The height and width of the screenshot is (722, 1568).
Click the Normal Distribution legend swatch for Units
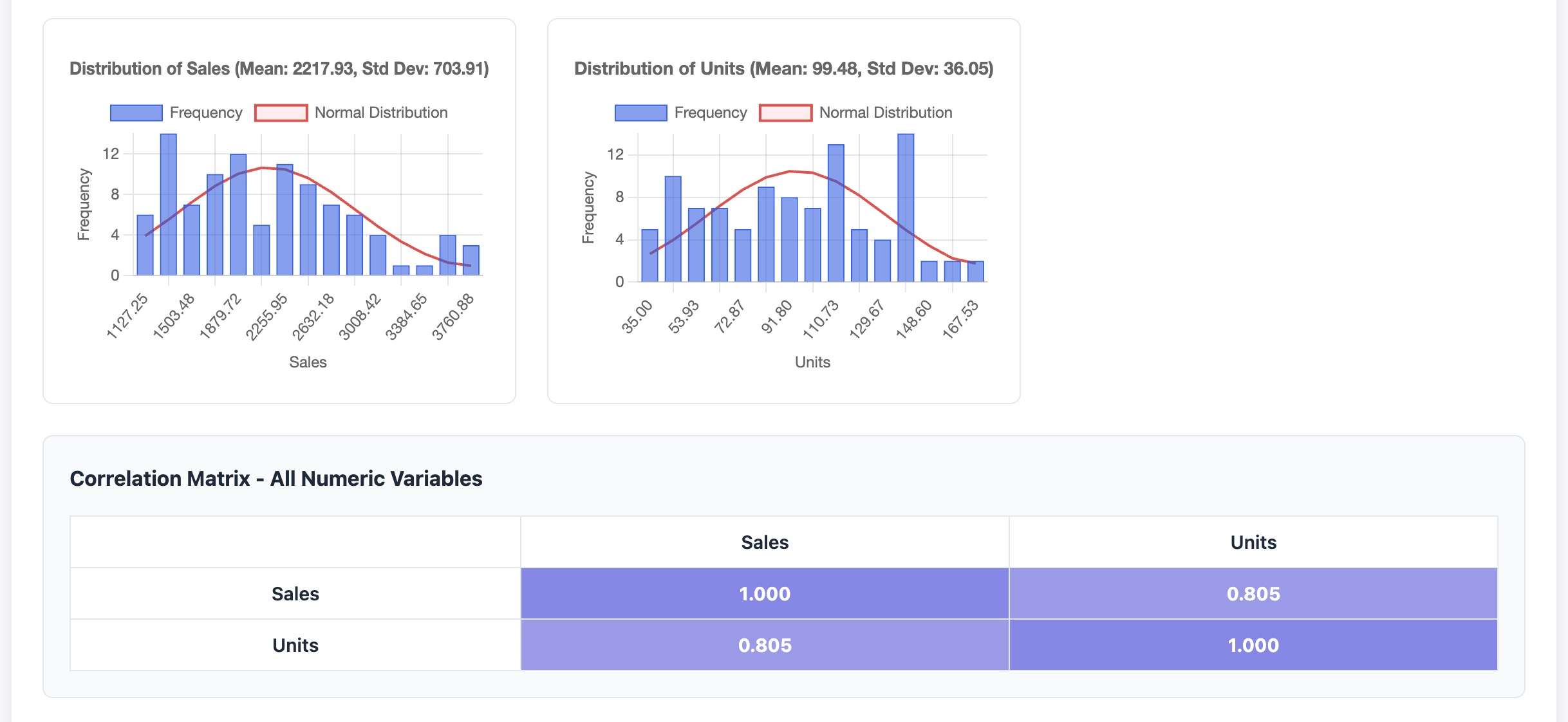[x=785, y=112]
